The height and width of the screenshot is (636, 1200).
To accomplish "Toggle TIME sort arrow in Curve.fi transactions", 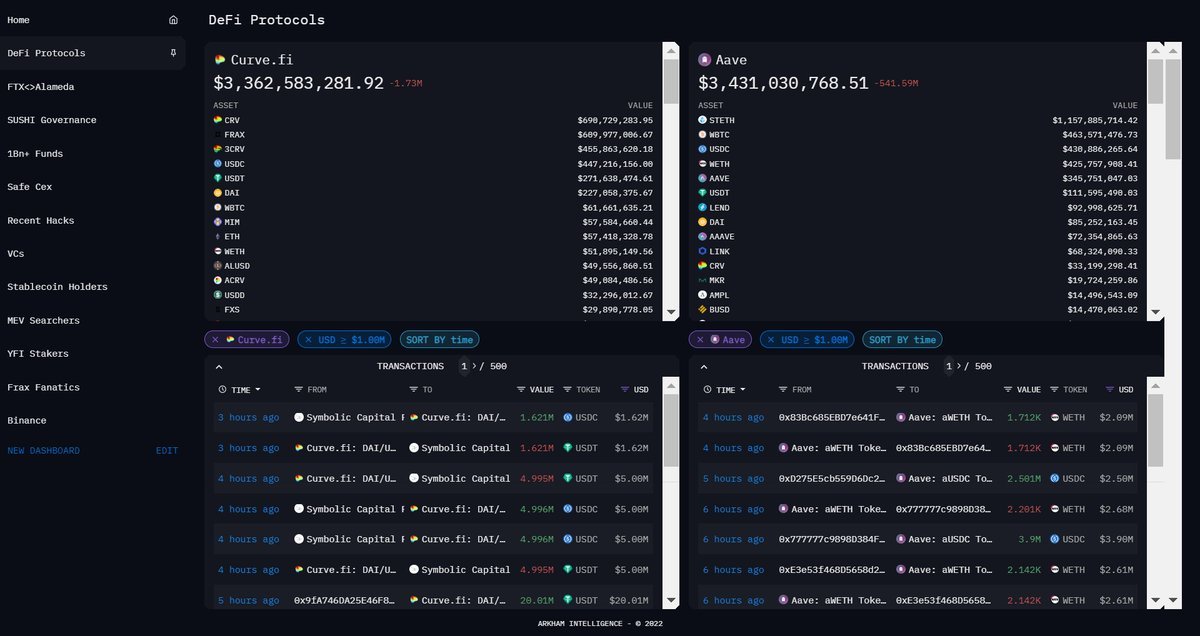I will 258,389.
